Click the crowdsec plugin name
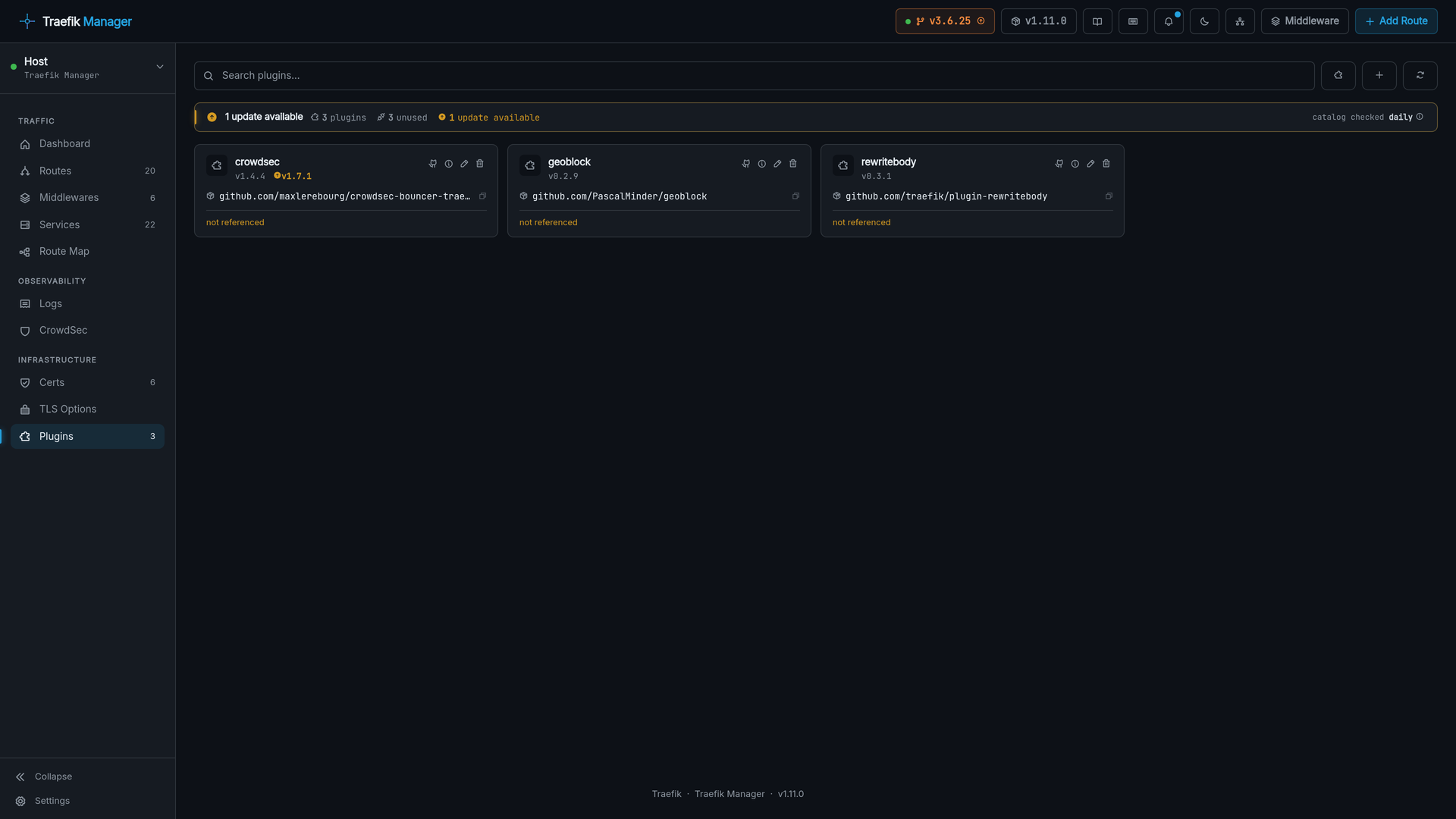Screen dimensions: 1456x819 tap(257, 162)
